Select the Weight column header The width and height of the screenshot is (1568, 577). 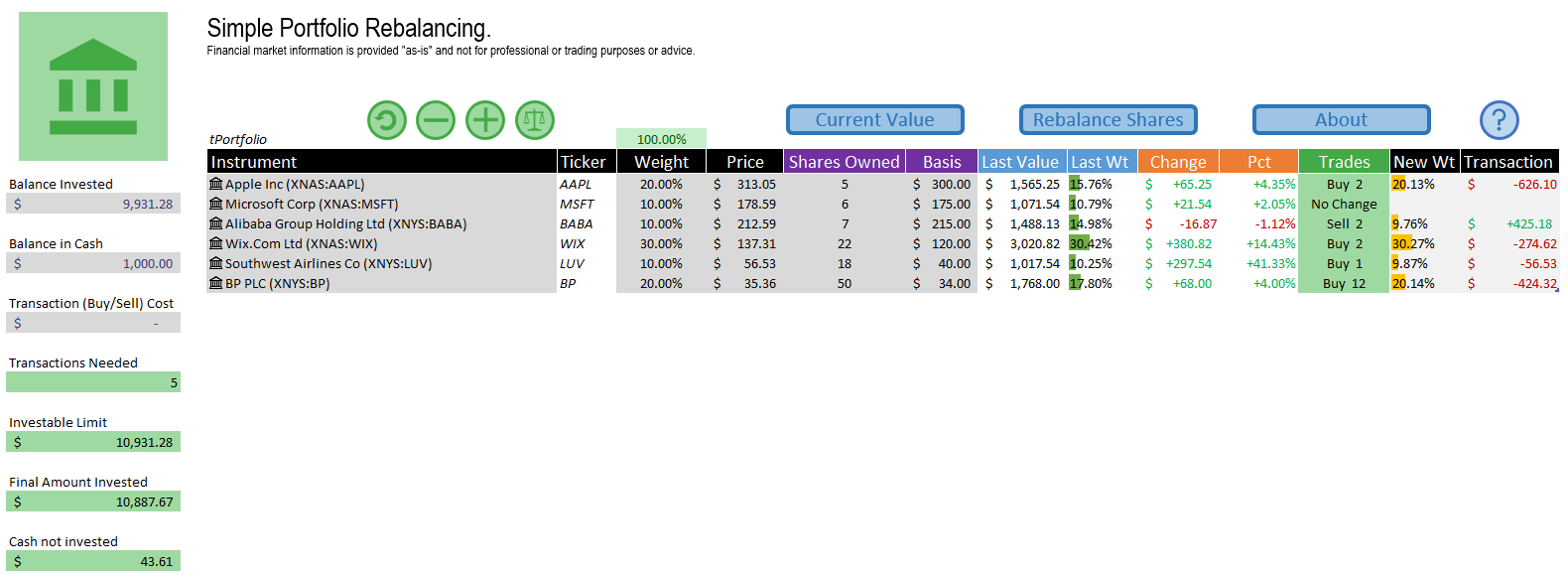coord(661,162)
